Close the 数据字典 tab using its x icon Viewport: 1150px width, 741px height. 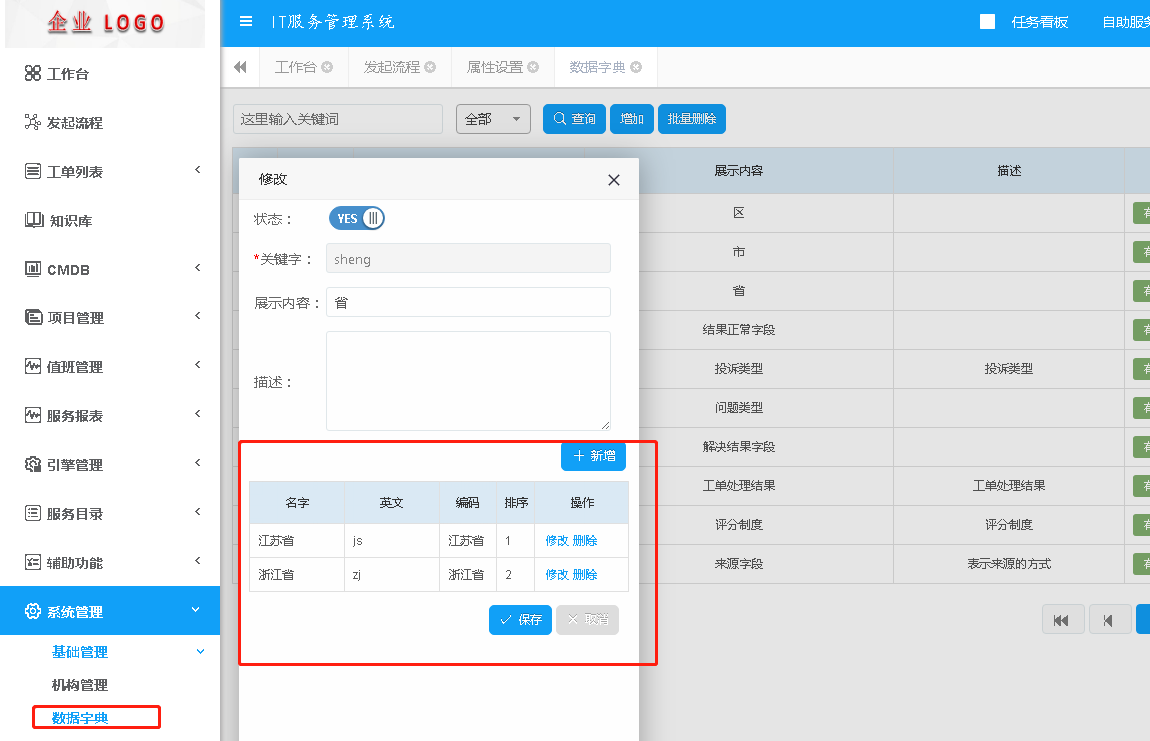(636, 67)
